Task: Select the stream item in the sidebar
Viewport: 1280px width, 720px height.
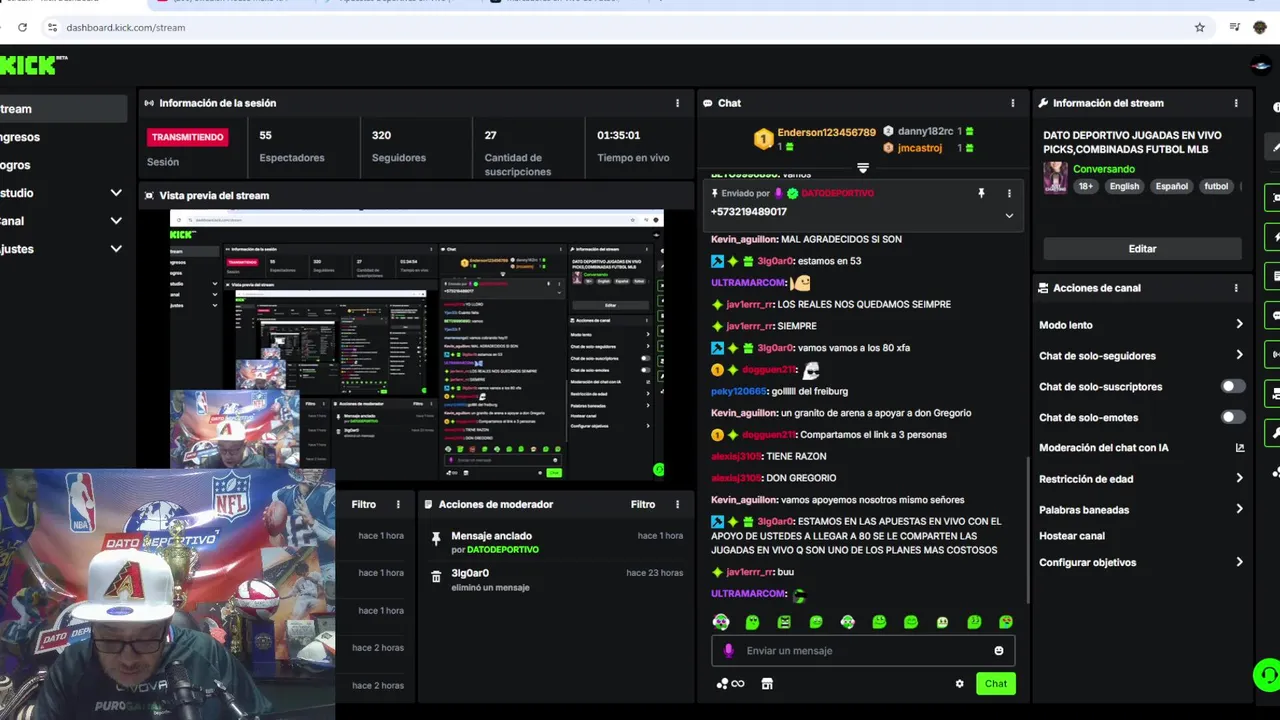Action: tap(63, 109)
